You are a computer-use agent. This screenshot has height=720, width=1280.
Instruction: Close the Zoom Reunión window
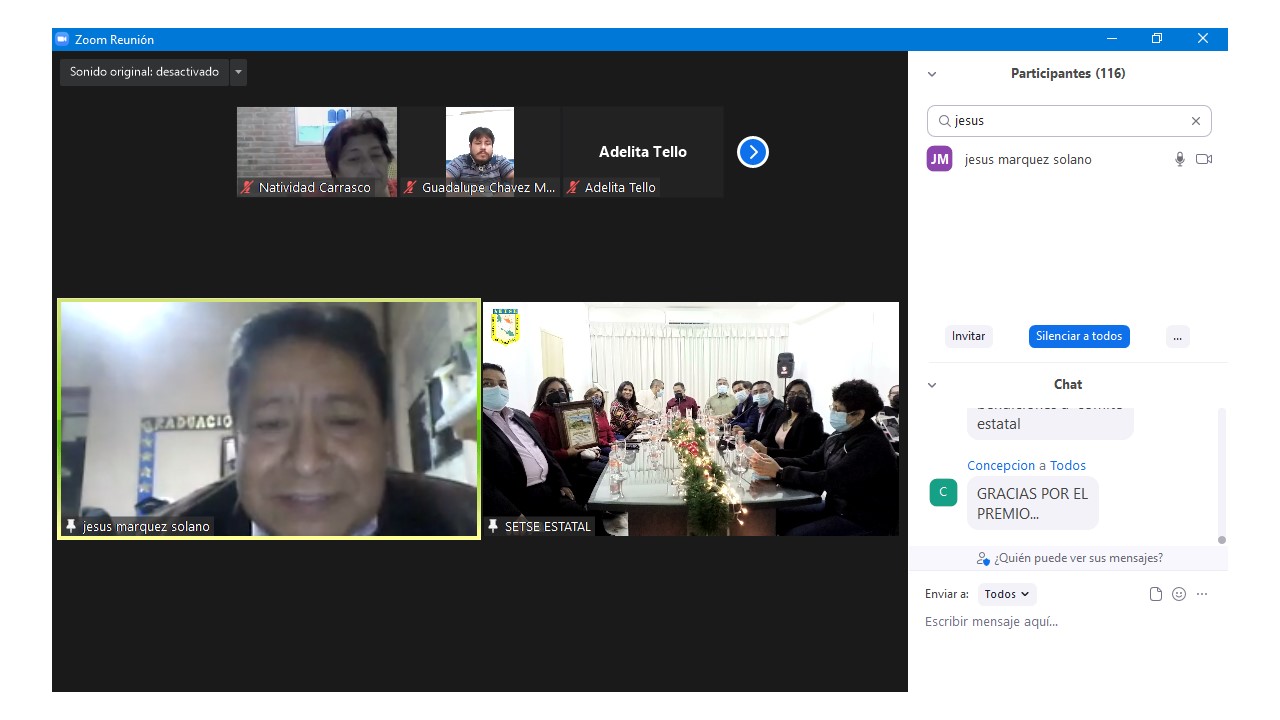[x=1203, y=39]
